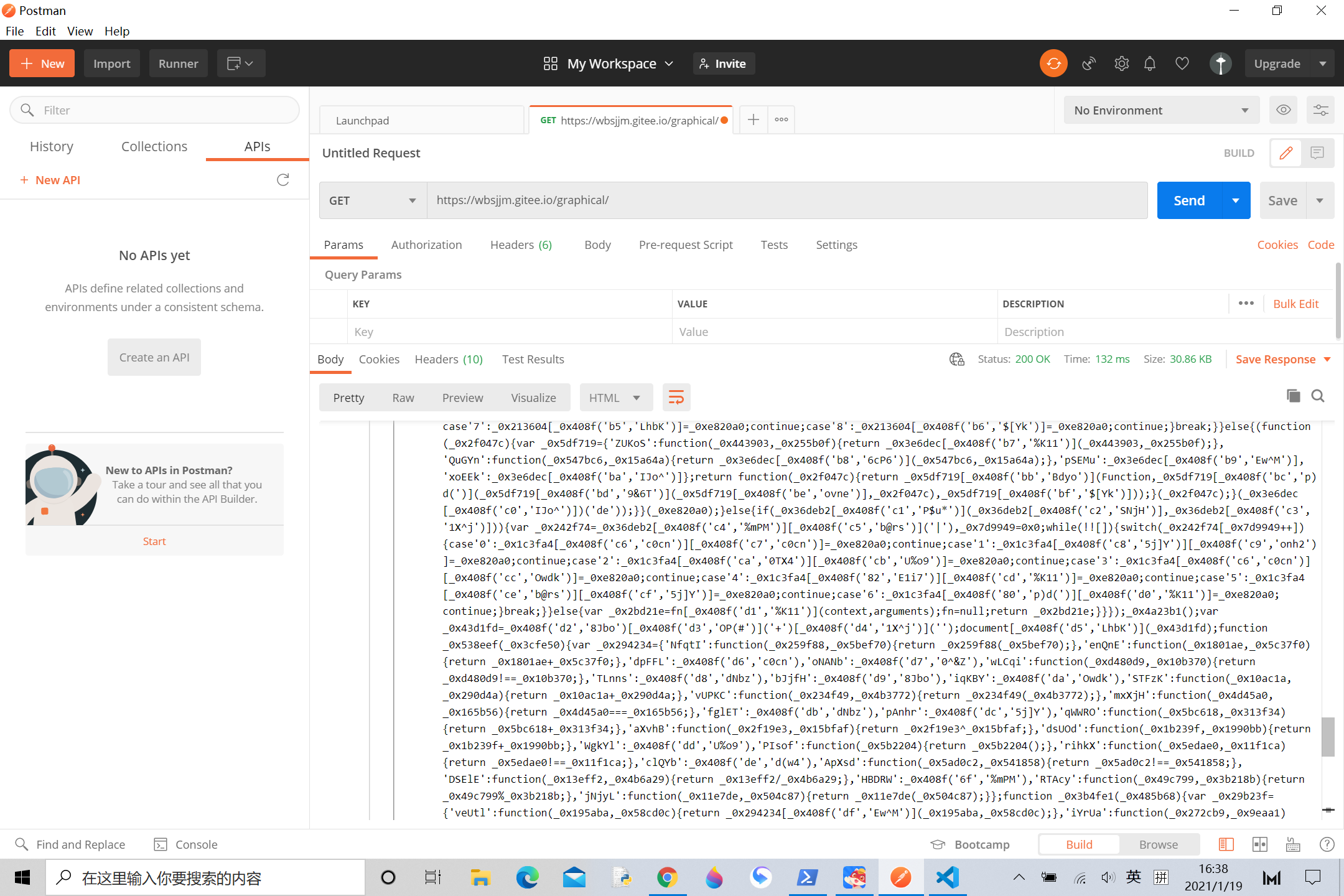Open the GET method dropdown
This screenshot has height=896, width=1344.
[373, 200]
